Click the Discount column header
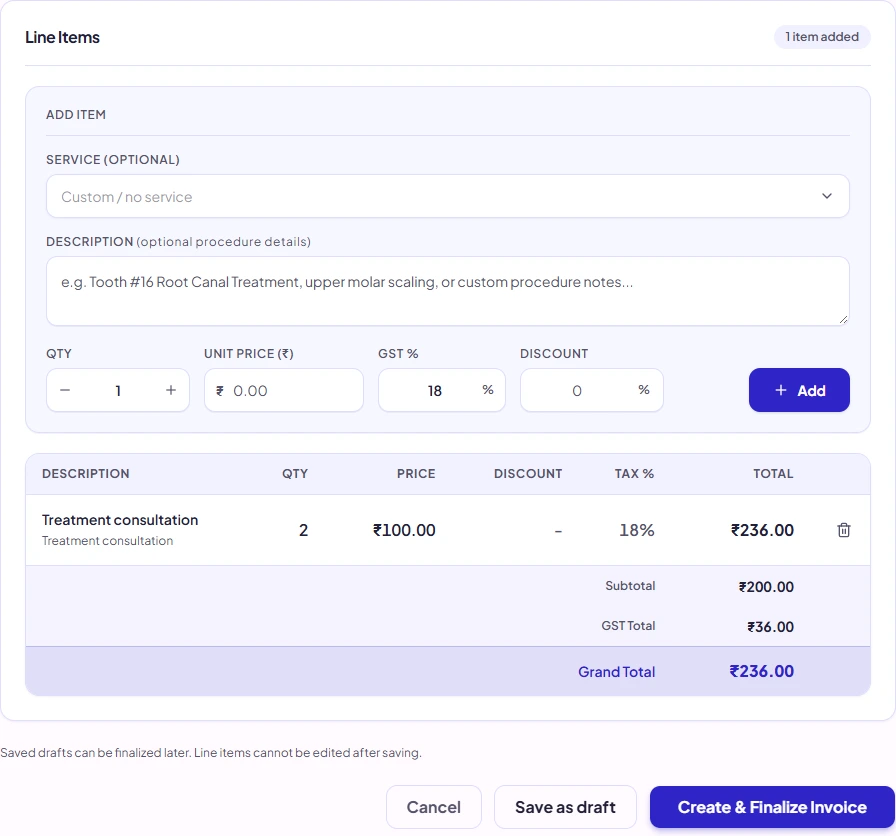This screenshot has width=896, height=836. pyautogui.click(x=528, y=474)
